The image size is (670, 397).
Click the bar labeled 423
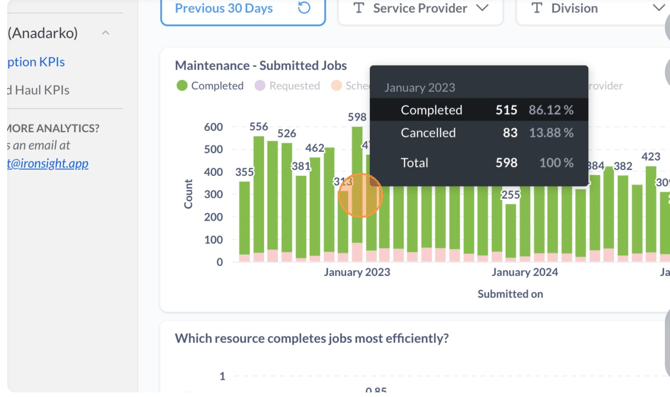click(x=651, y=214)
